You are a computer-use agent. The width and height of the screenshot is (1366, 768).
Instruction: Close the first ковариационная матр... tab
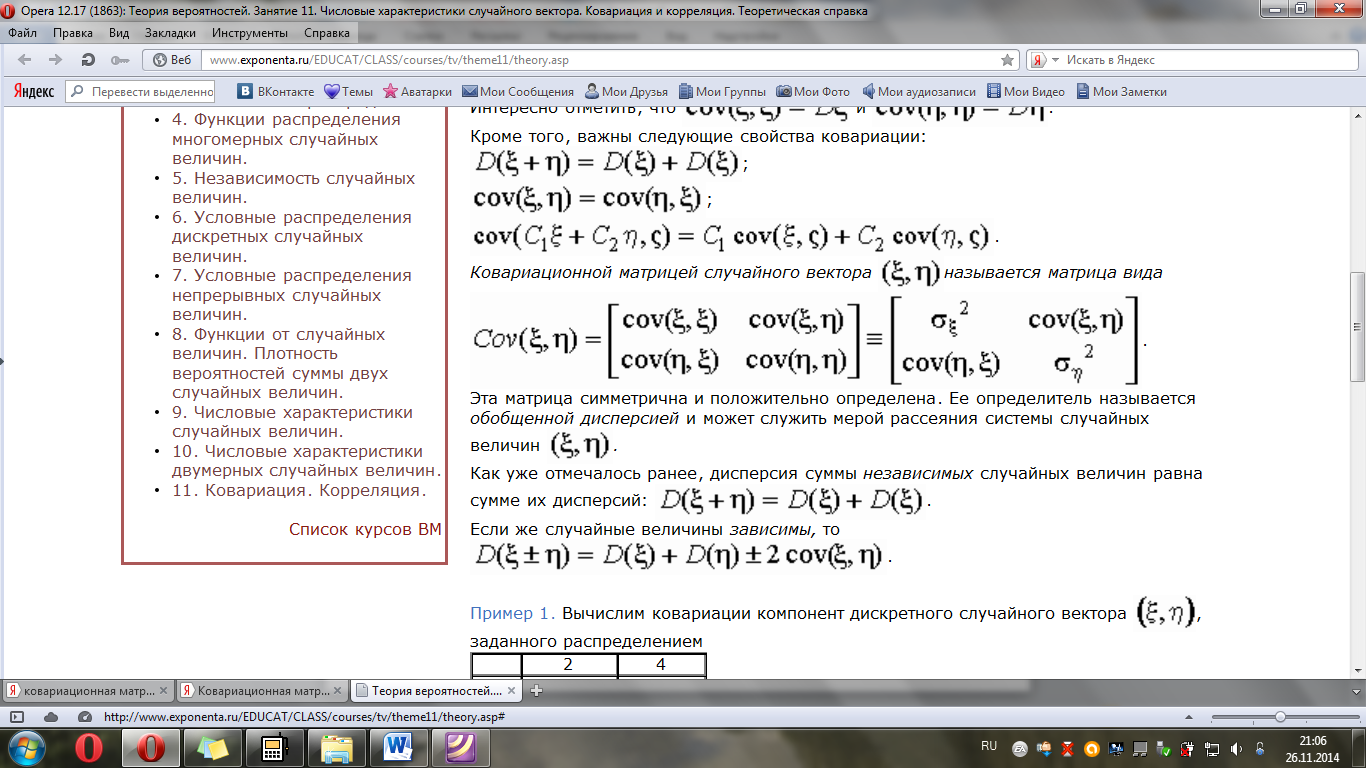point(165,690)
